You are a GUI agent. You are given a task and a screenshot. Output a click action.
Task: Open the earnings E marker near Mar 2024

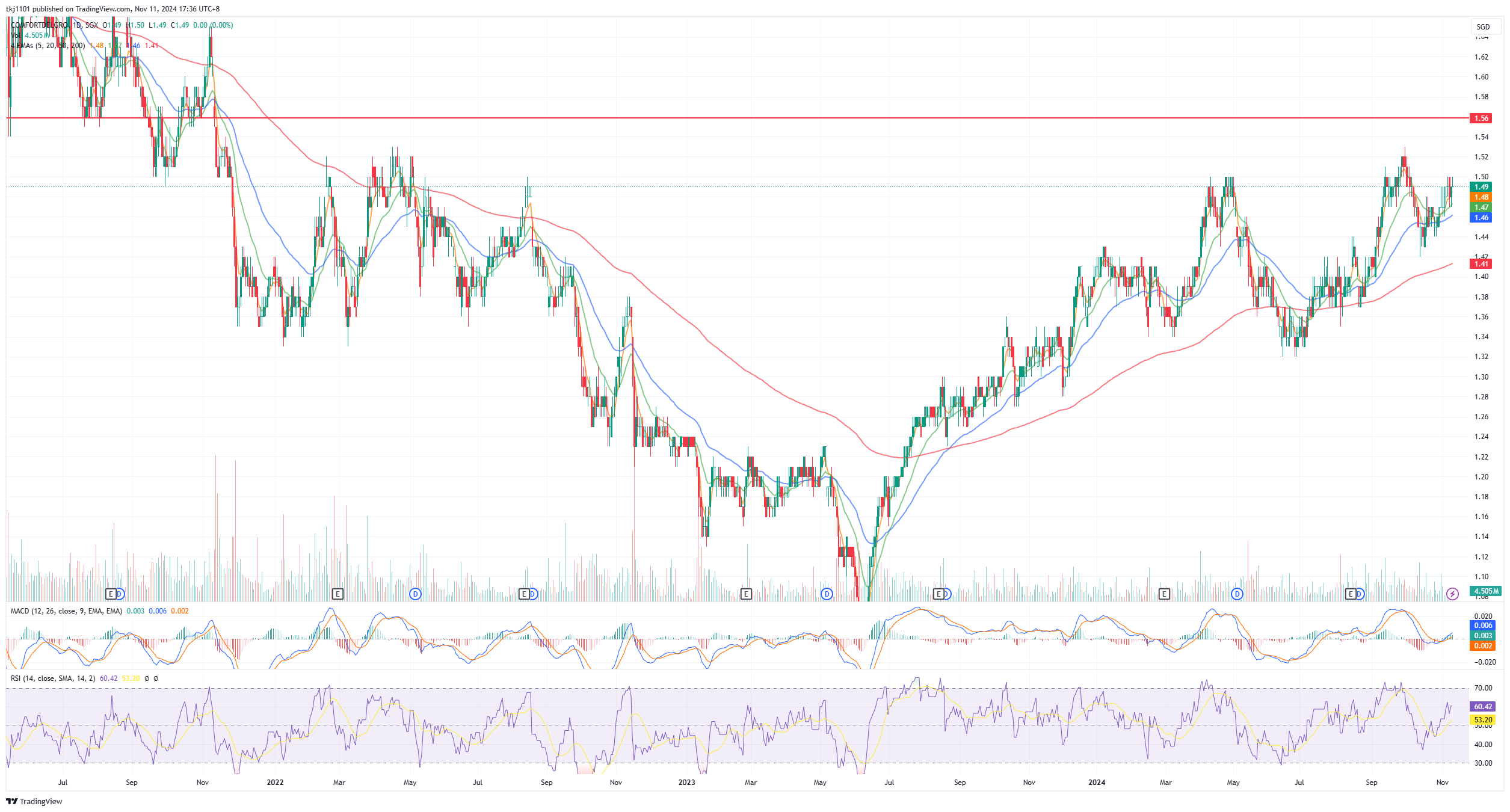[1164, 594]
